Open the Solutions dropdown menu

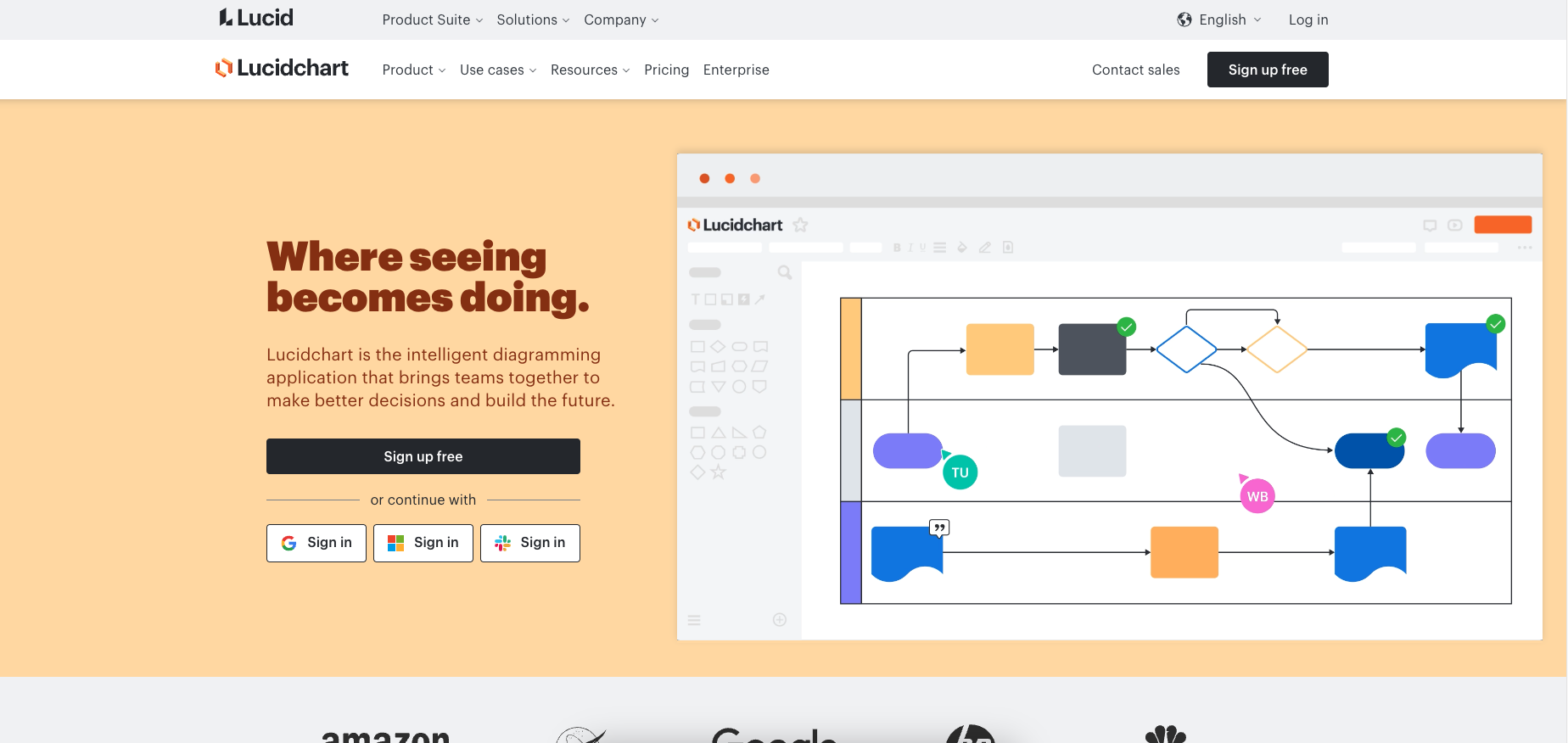tap(533, 20)
